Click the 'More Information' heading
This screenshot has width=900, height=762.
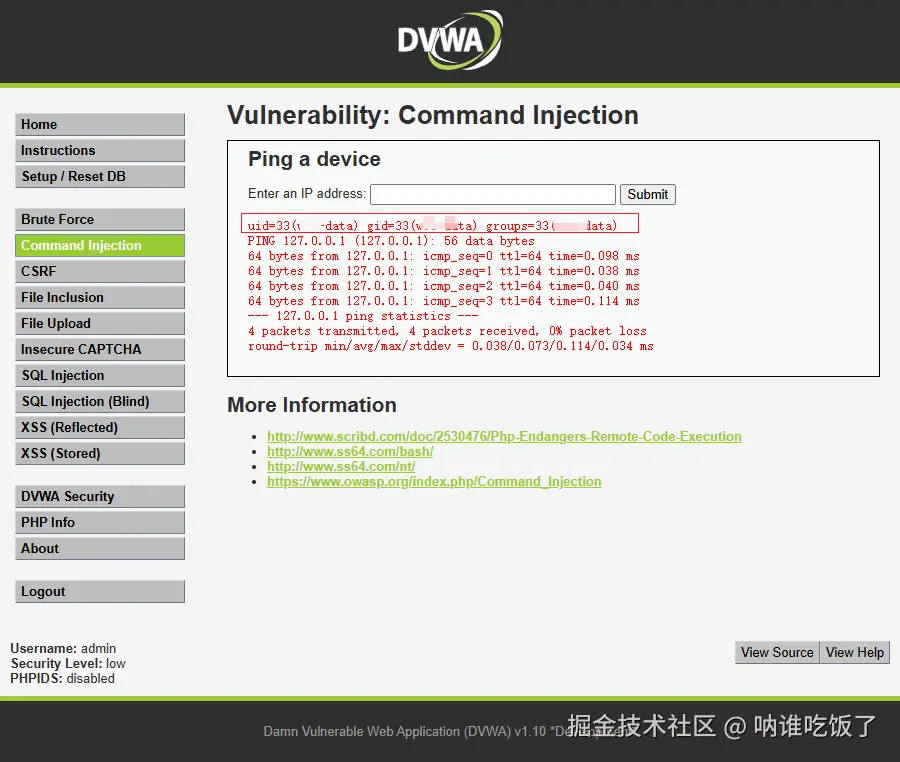[312, 405]
